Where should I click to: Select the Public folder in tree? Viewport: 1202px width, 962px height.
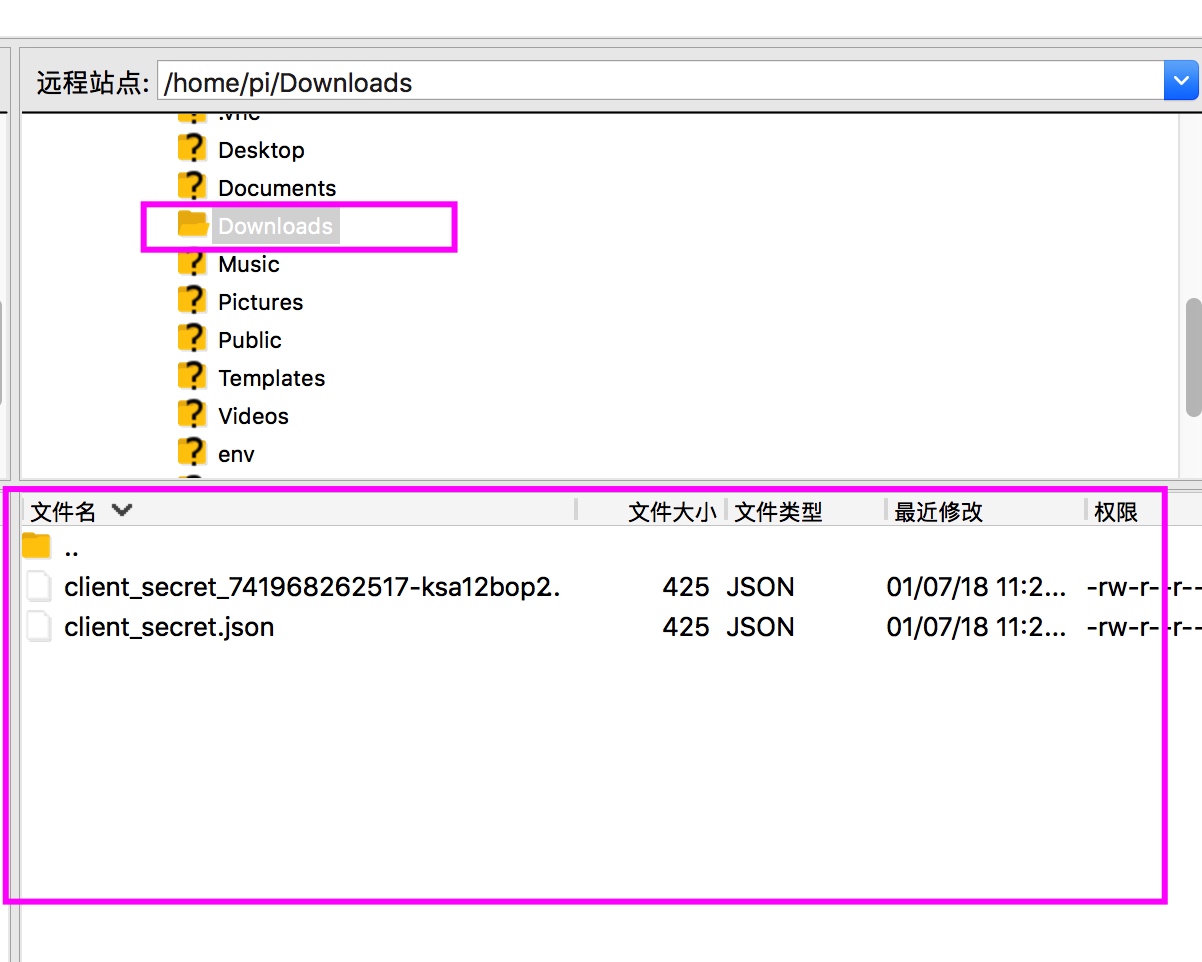pyautogui.click(x=250, y=340)
